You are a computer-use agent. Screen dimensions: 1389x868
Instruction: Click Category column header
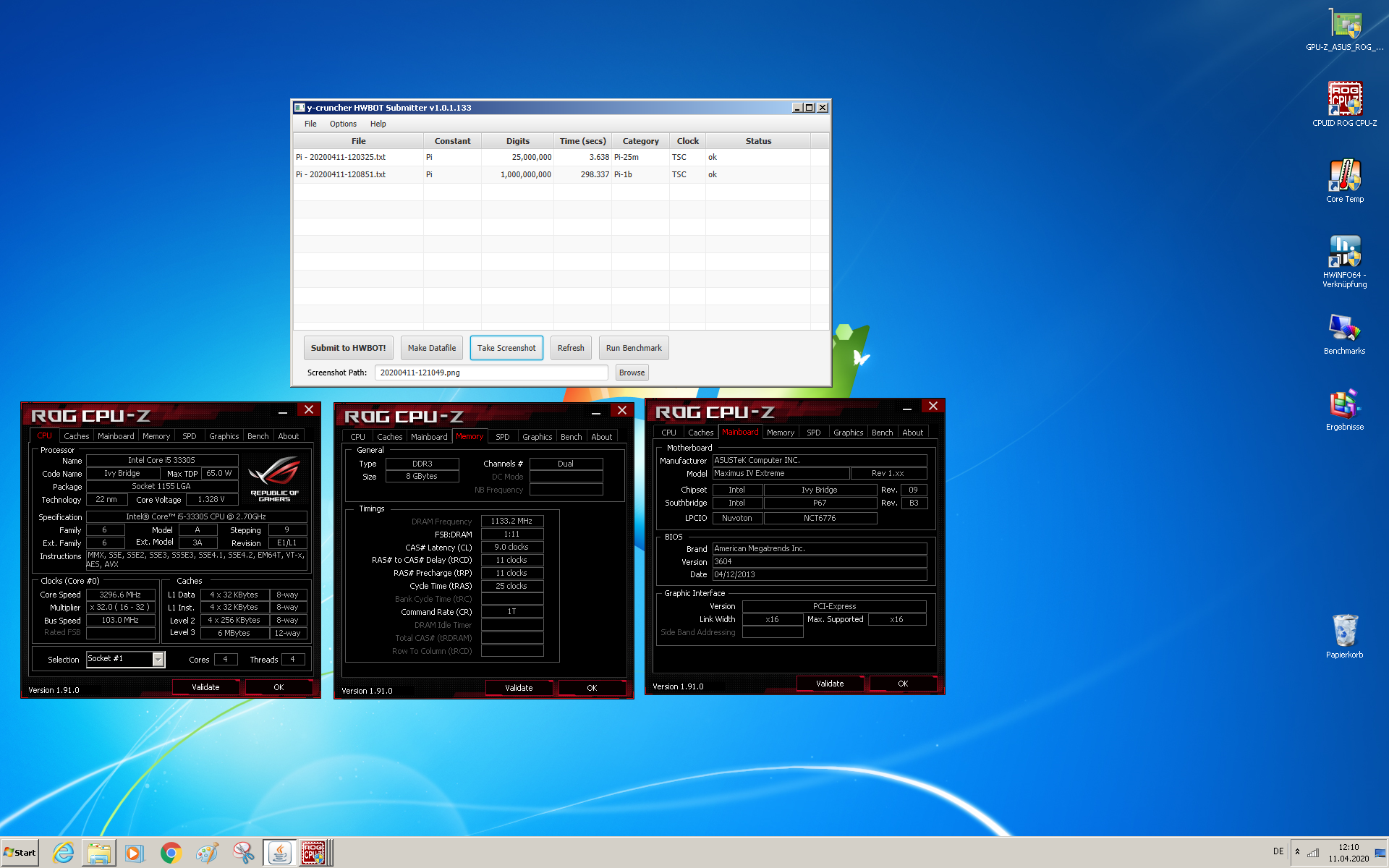(x=641, y=141)
